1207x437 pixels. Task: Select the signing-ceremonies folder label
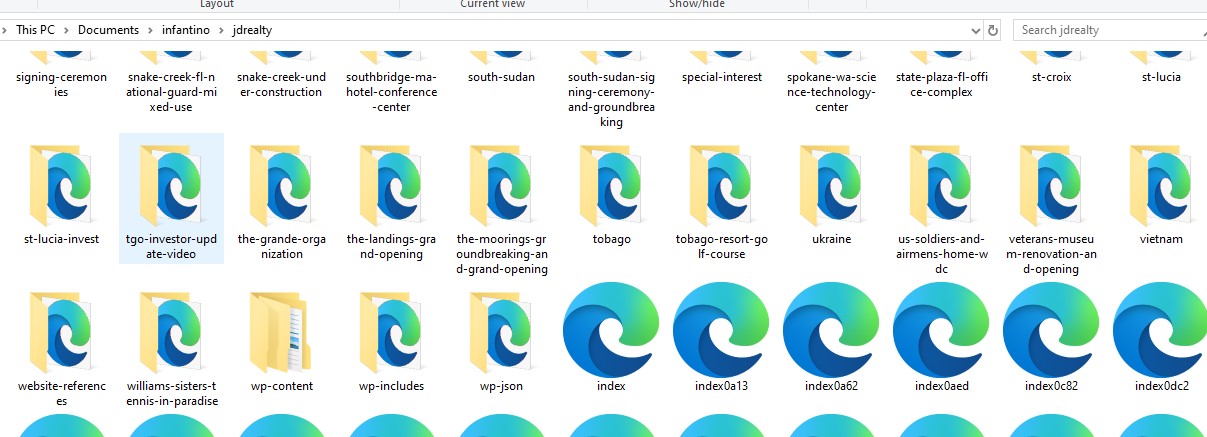click(x=61, y=84)
